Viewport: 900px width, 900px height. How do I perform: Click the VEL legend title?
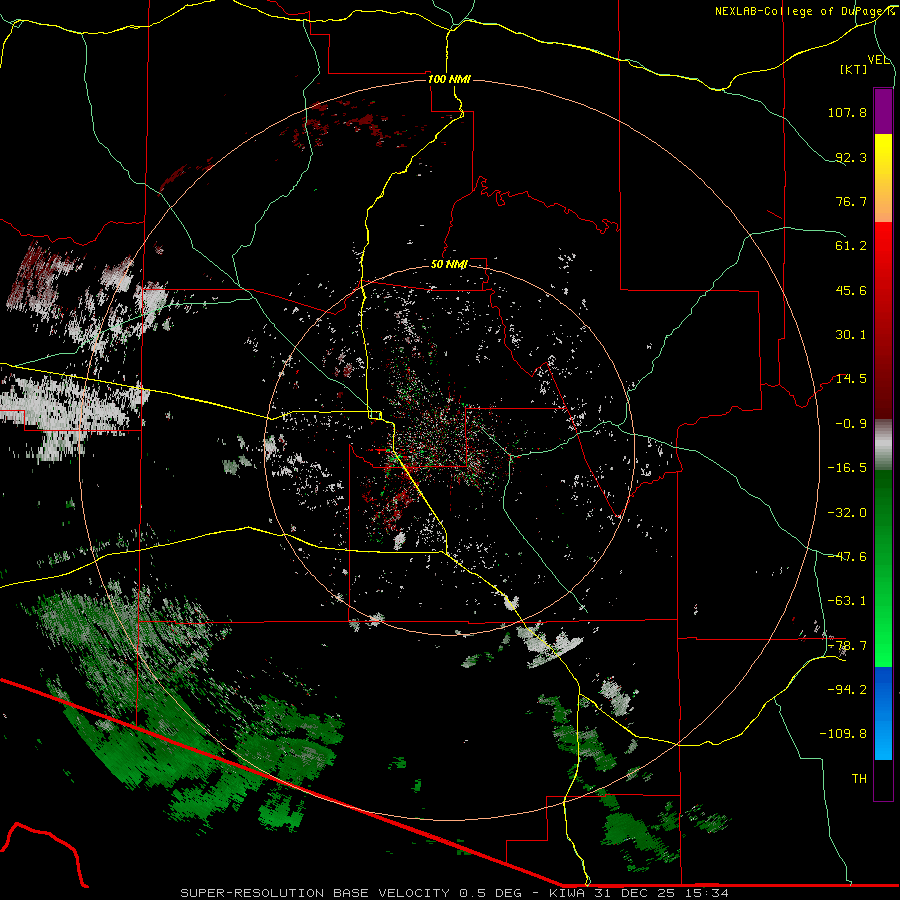coord(878,60)
